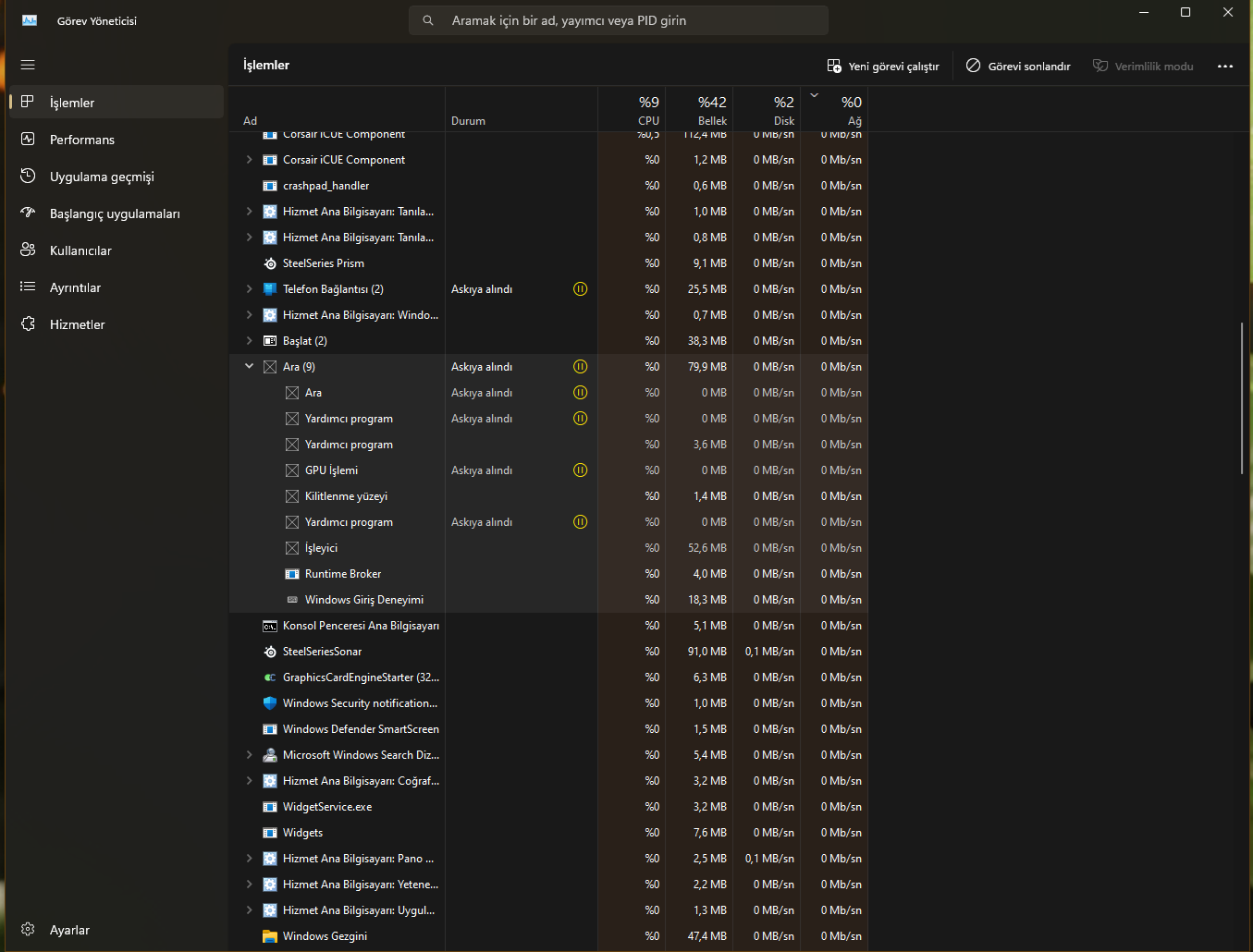
Task: Click the 79,9 MB memory cell
Action: (x=706, y=367)
